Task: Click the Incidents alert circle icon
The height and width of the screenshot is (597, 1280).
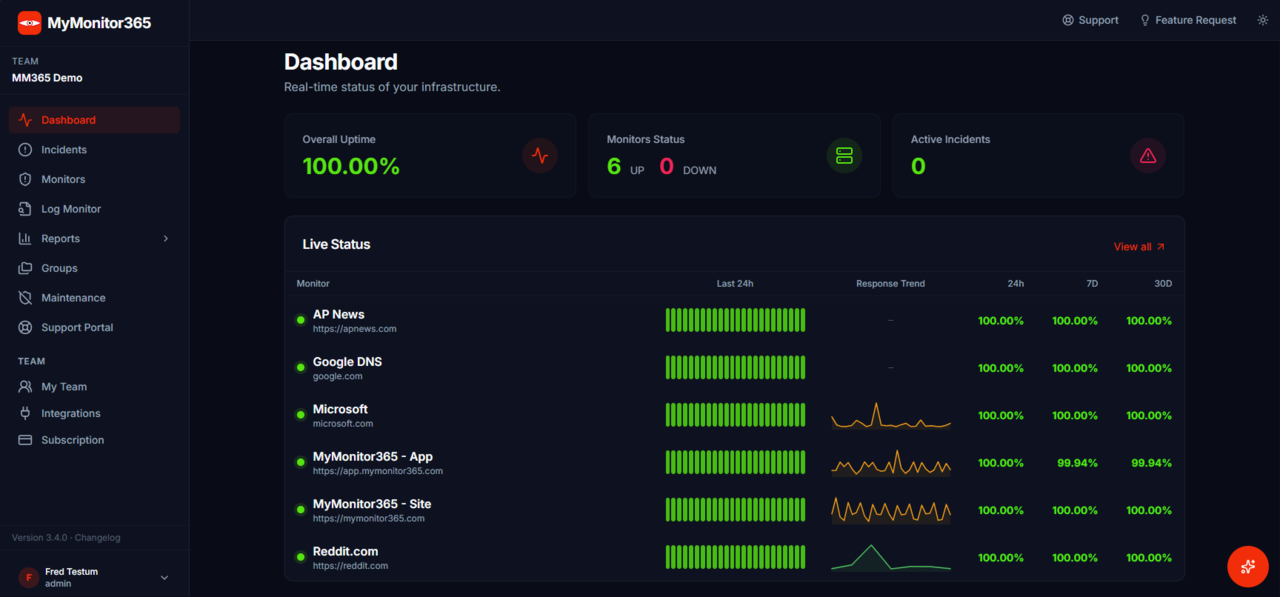Action: 25,150
